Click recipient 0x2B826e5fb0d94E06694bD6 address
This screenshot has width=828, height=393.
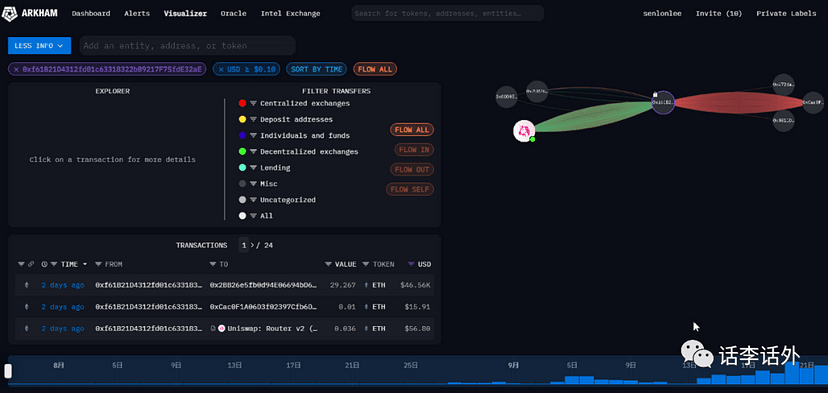pyautogui.click(x=264, y=285)
